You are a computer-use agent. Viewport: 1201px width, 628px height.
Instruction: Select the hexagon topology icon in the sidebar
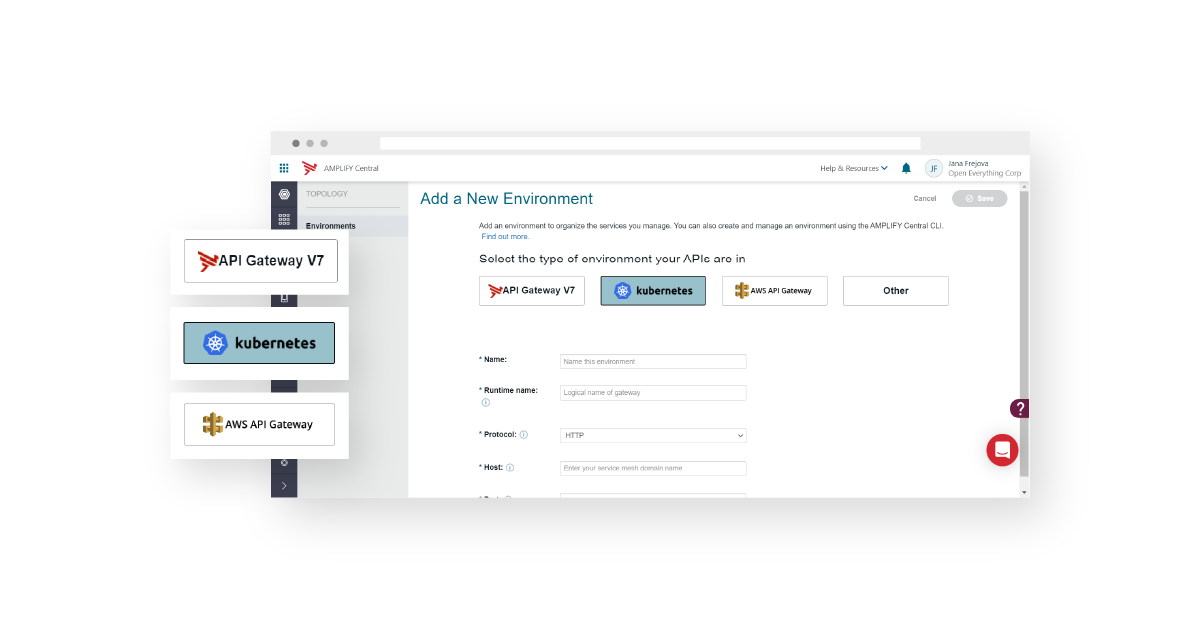(284, 194)
